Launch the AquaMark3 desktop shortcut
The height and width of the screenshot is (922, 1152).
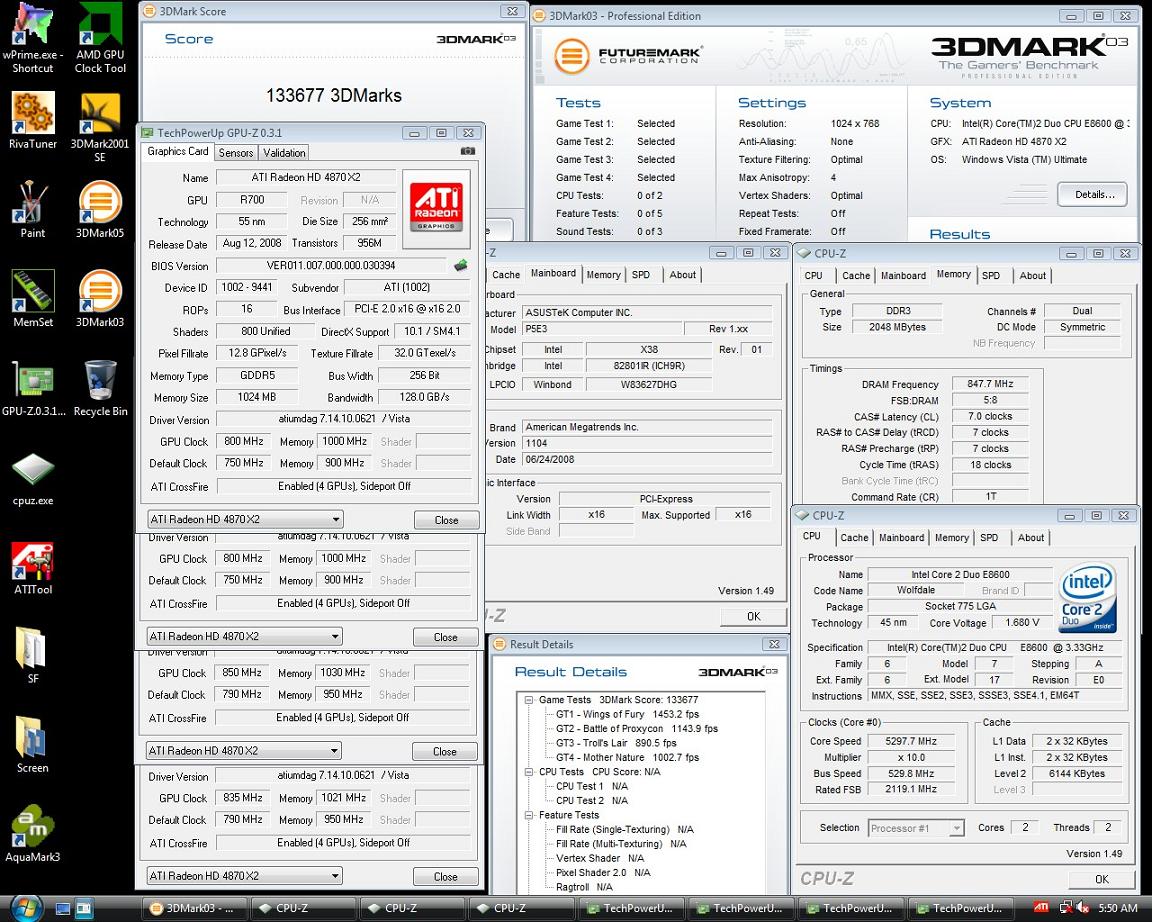(32, 834)
